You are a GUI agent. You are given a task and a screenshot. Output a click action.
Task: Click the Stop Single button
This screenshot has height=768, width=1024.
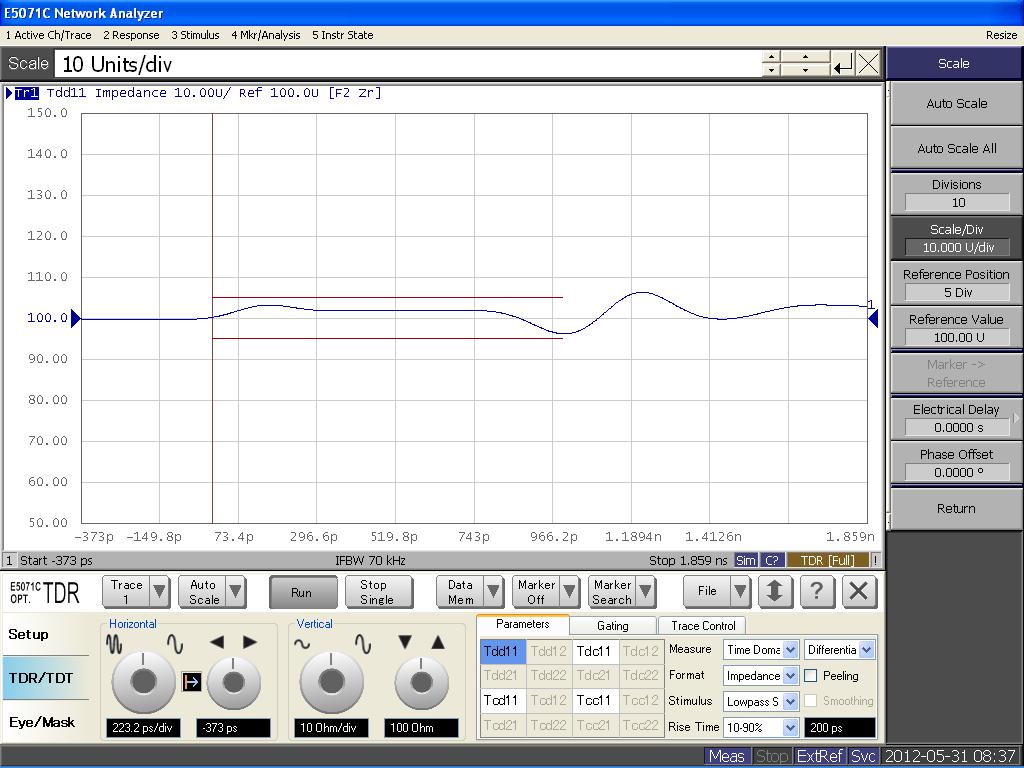pyautogui.click(x=377, y=592)
